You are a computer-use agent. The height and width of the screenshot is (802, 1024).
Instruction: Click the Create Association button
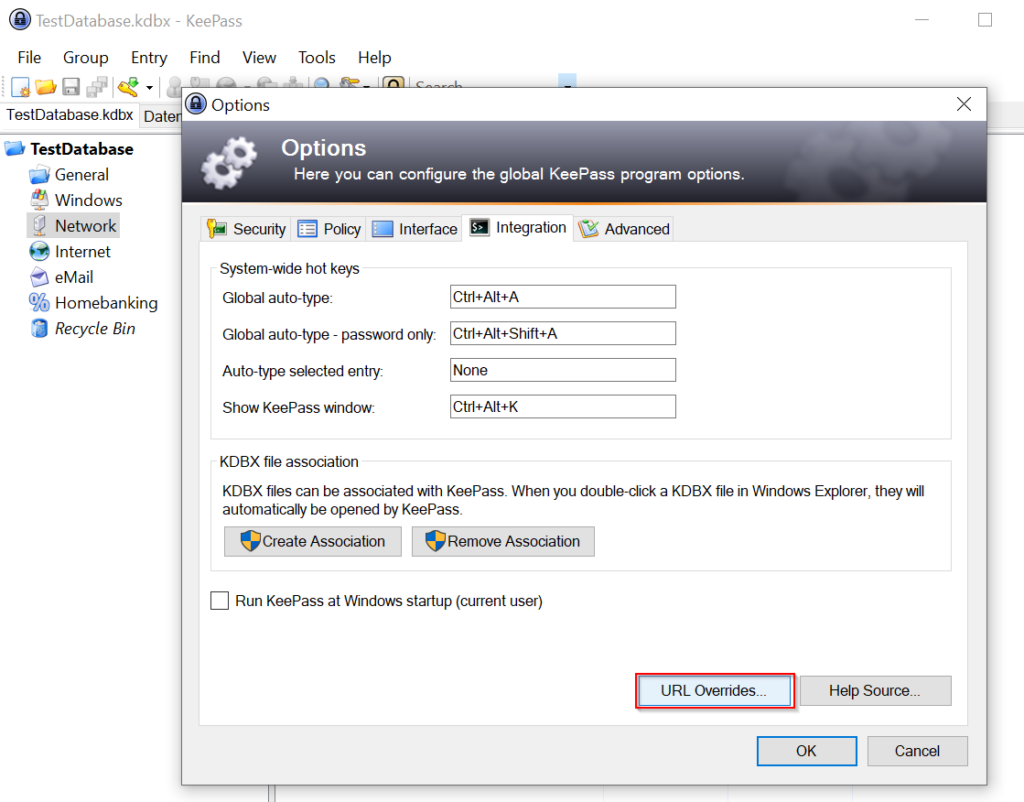tap(313, 541)
